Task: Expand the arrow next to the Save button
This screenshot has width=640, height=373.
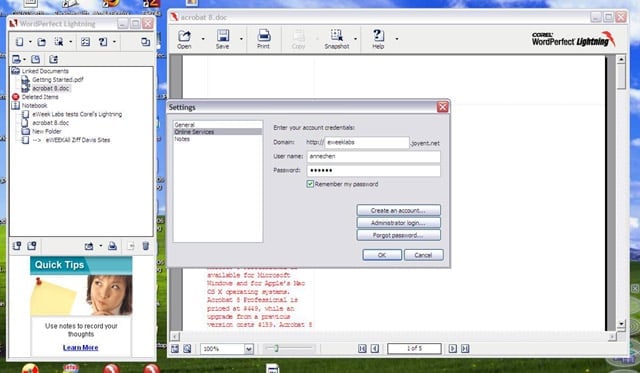Action: [x=241, y=39]
